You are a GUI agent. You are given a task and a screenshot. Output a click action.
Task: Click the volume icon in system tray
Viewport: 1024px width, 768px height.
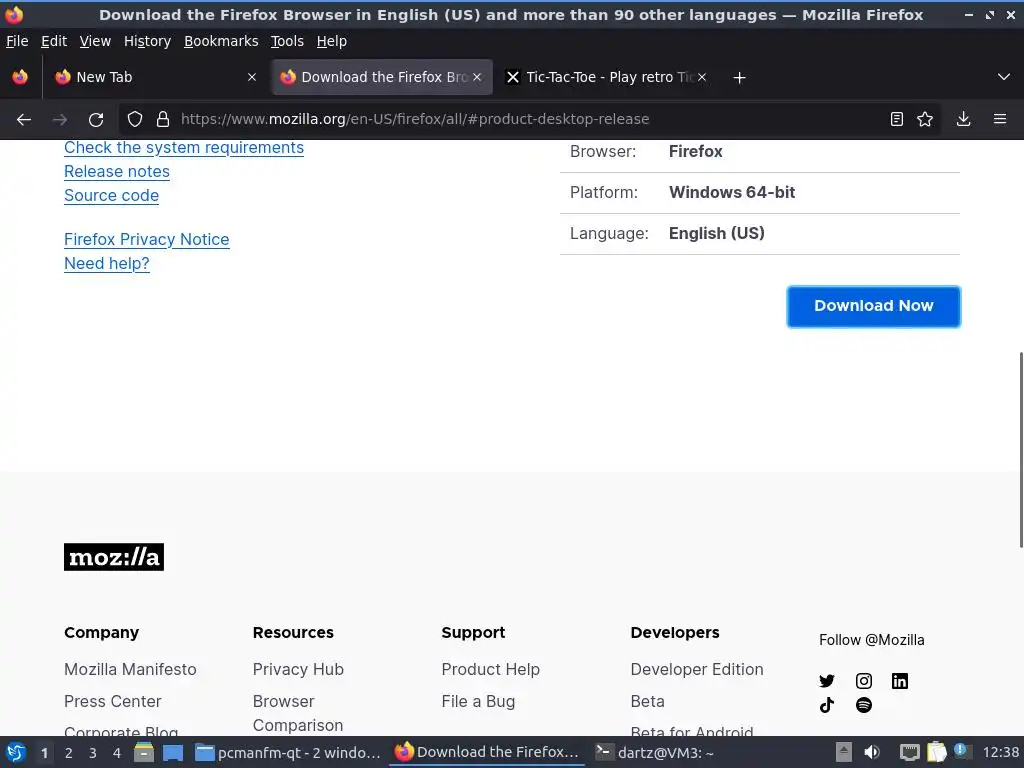[872, 752]
